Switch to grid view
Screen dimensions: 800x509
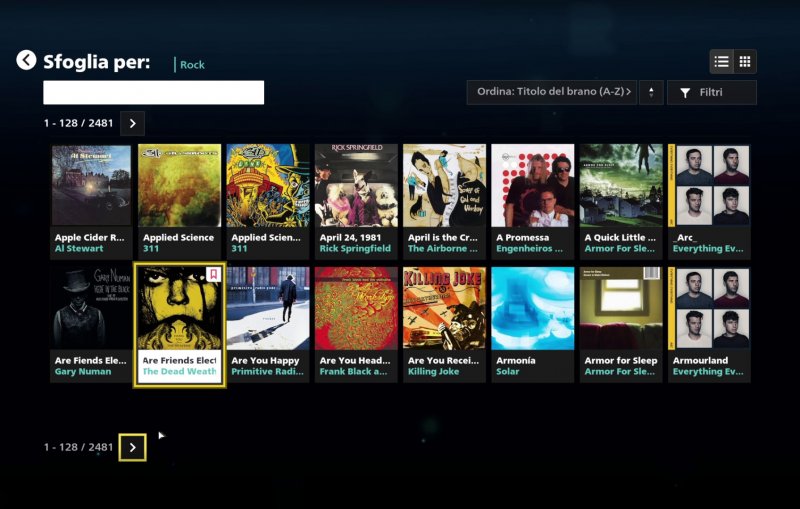(745, 62)
